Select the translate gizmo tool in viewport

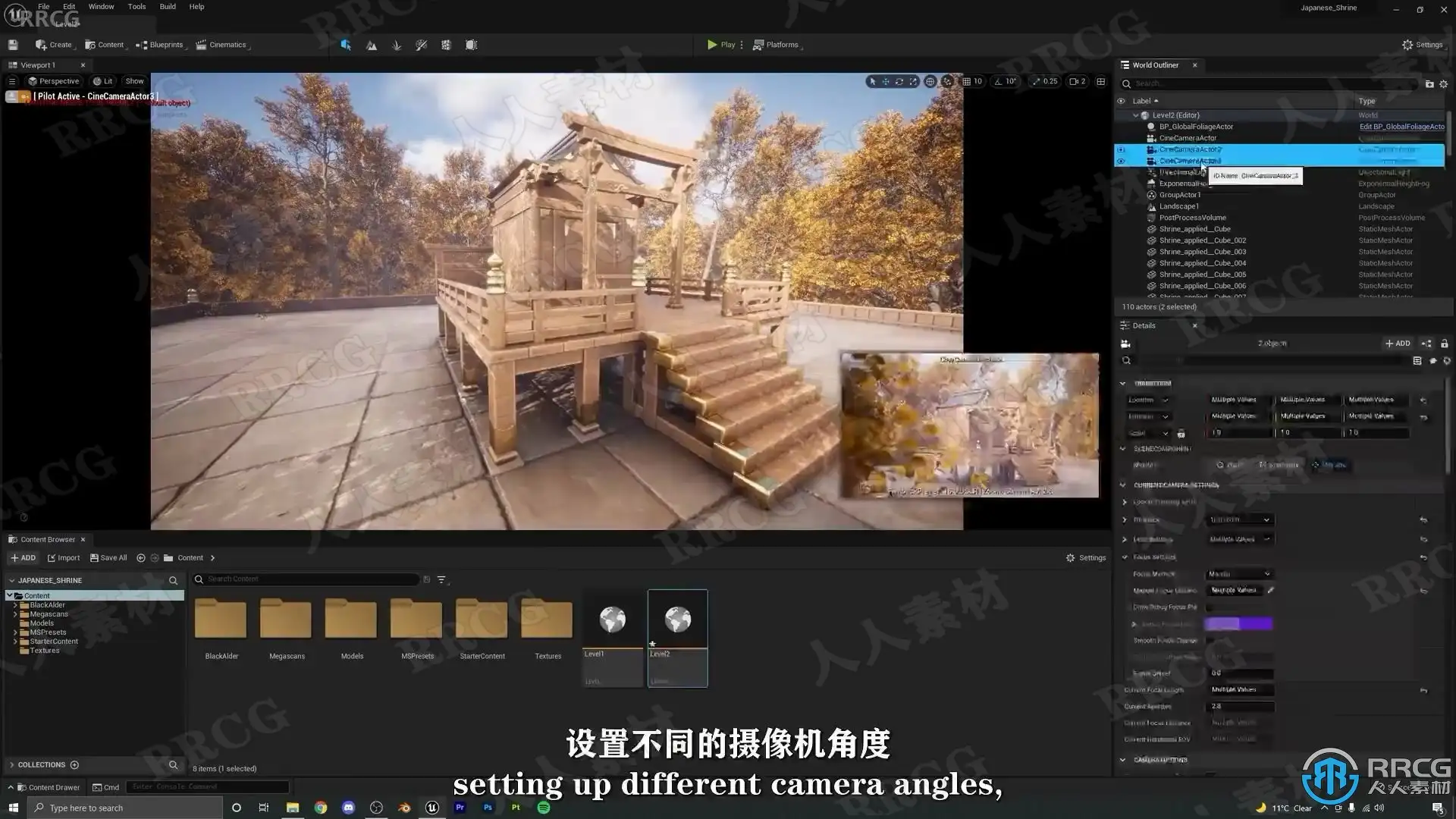886,81
